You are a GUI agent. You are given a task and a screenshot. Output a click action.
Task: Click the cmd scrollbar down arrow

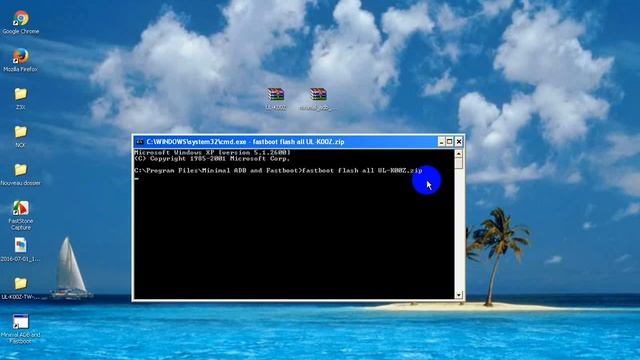click(459, 295)
